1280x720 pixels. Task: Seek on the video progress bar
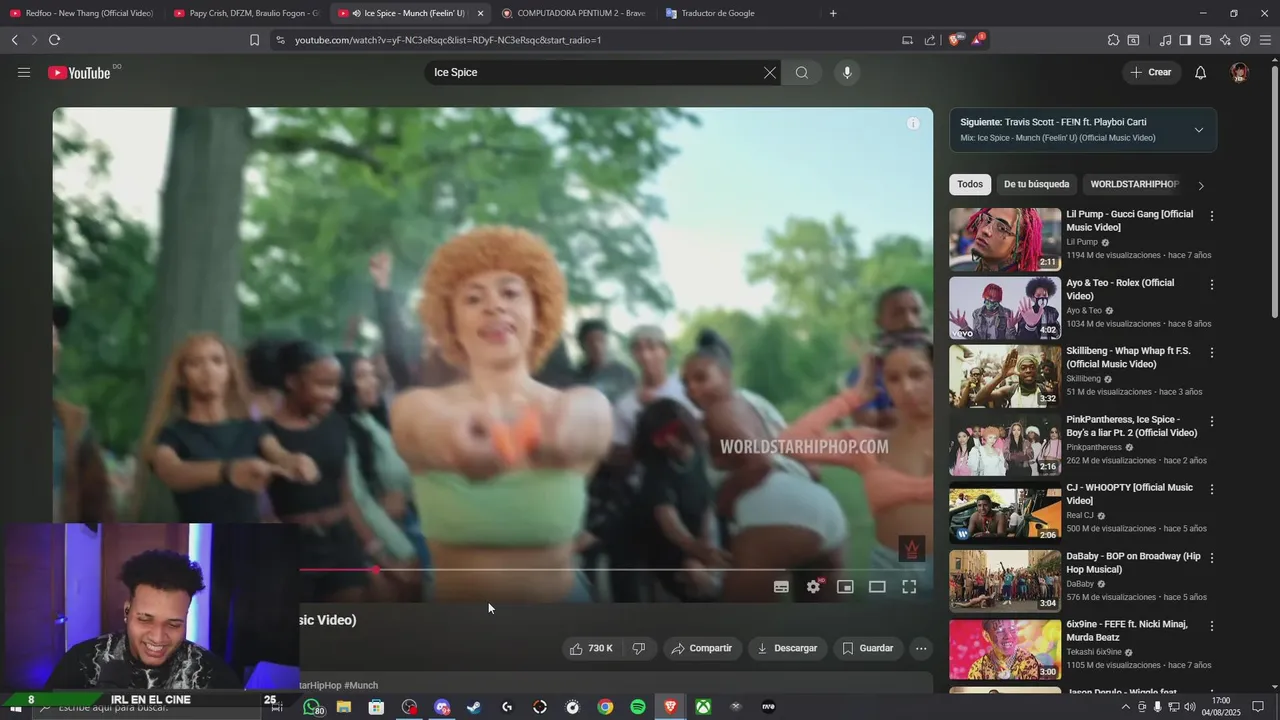[610, 570]
